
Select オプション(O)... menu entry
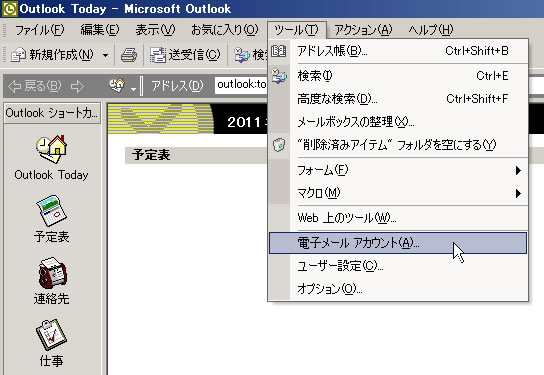click(x=398, y=289)
